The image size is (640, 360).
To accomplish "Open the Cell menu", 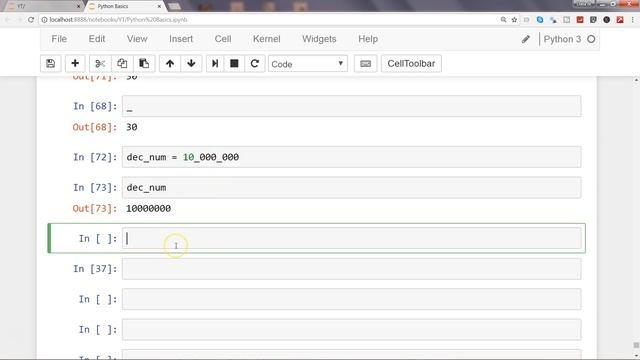I will [x=223, y=39].
